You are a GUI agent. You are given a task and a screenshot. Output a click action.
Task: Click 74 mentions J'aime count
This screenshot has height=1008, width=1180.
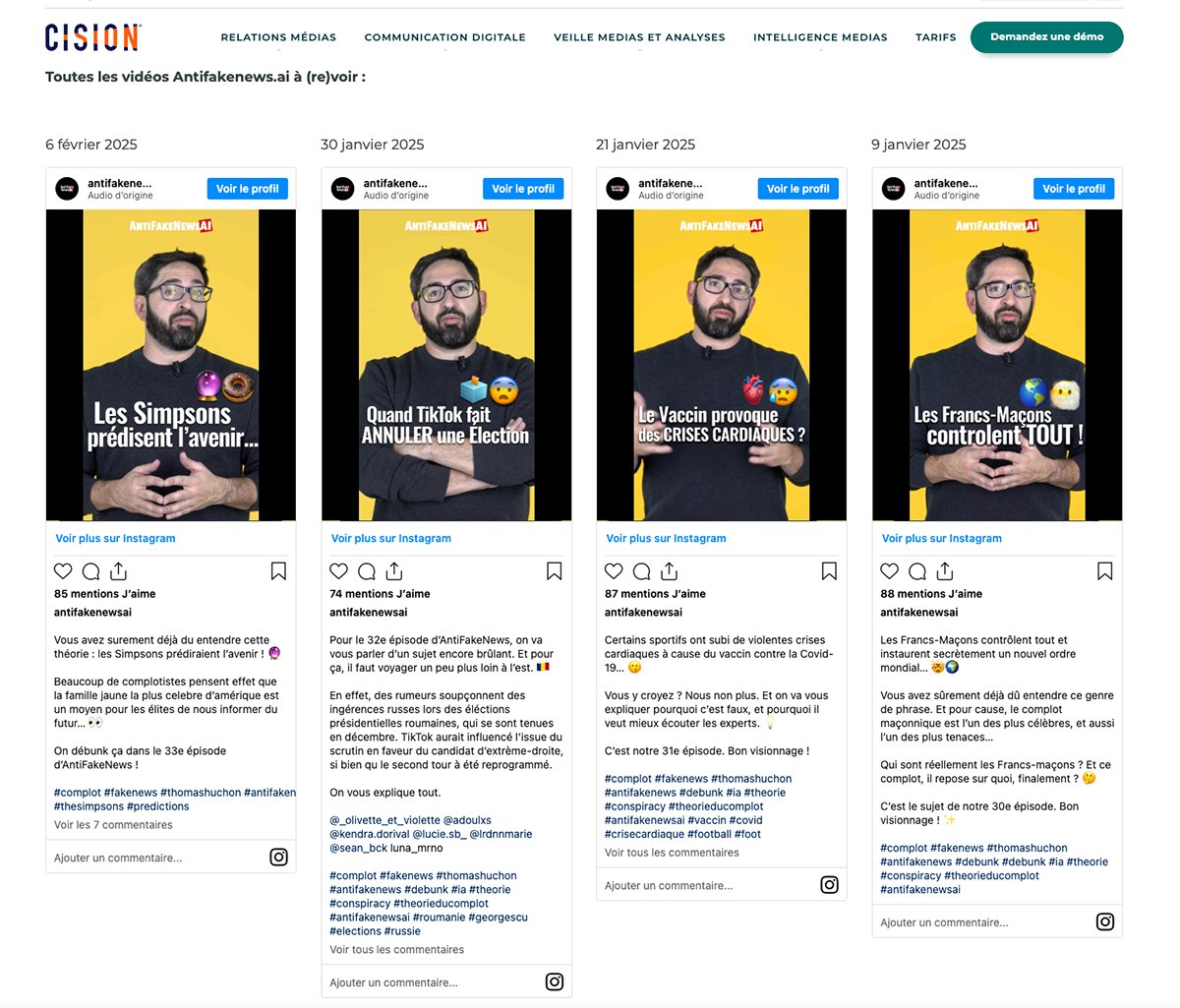coord(380,594)
